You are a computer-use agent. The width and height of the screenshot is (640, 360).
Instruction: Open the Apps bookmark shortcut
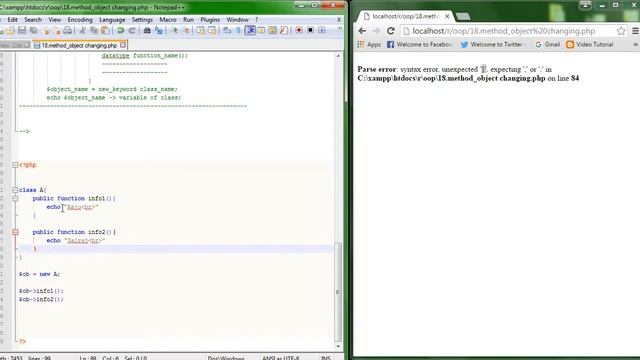click(369, 44)
